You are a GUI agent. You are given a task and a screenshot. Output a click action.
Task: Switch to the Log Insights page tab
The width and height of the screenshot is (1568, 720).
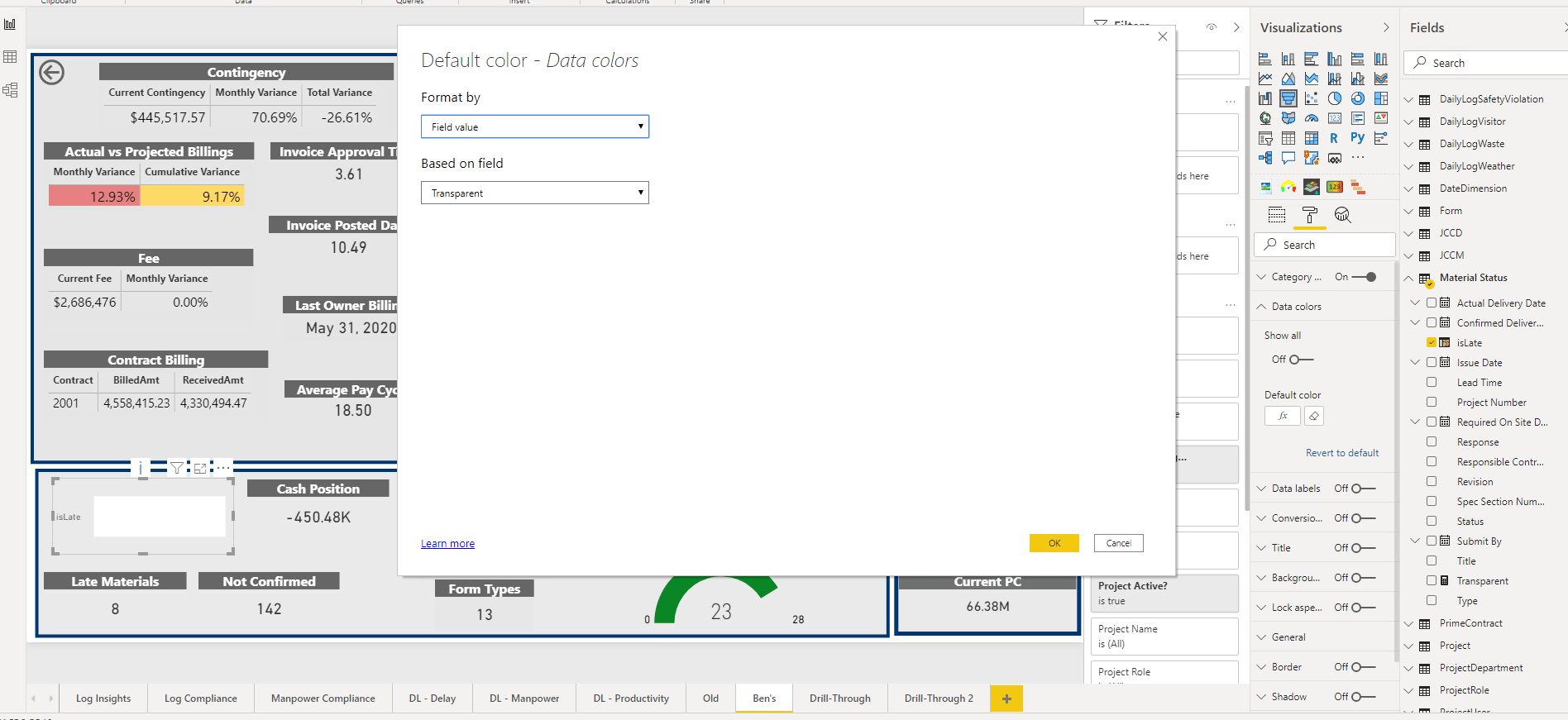(x=103, y=699)
